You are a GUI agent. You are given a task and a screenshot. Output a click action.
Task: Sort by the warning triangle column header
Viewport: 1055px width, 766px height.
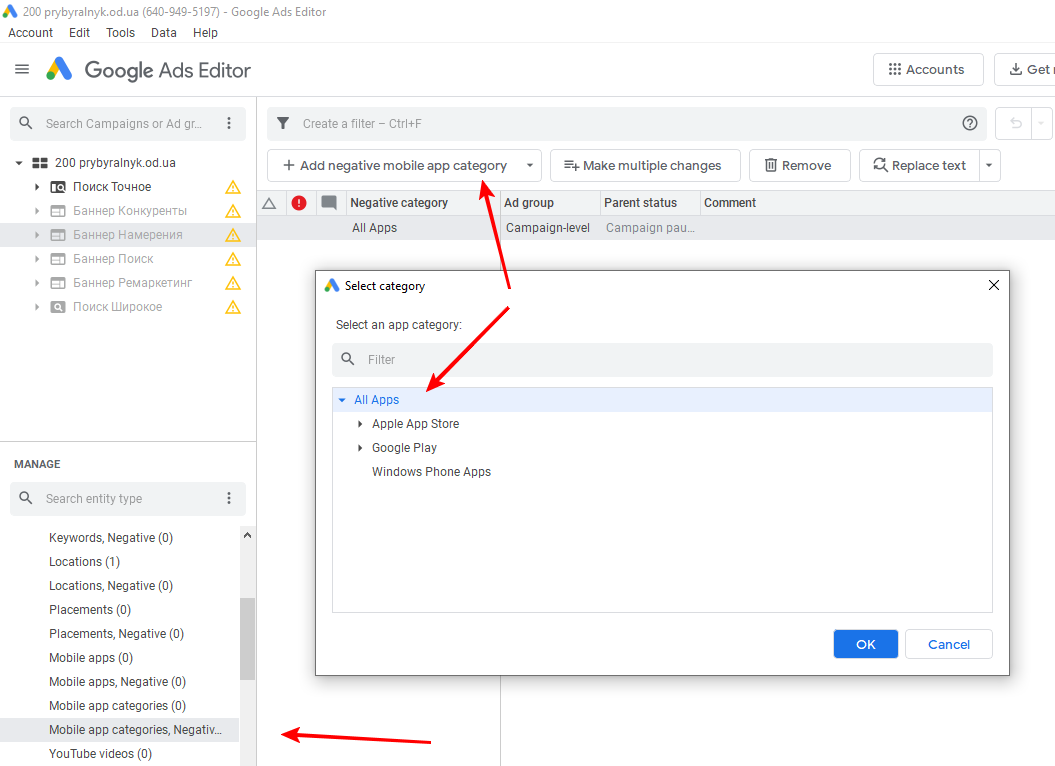pyautogui.click(x=269, y=203)
